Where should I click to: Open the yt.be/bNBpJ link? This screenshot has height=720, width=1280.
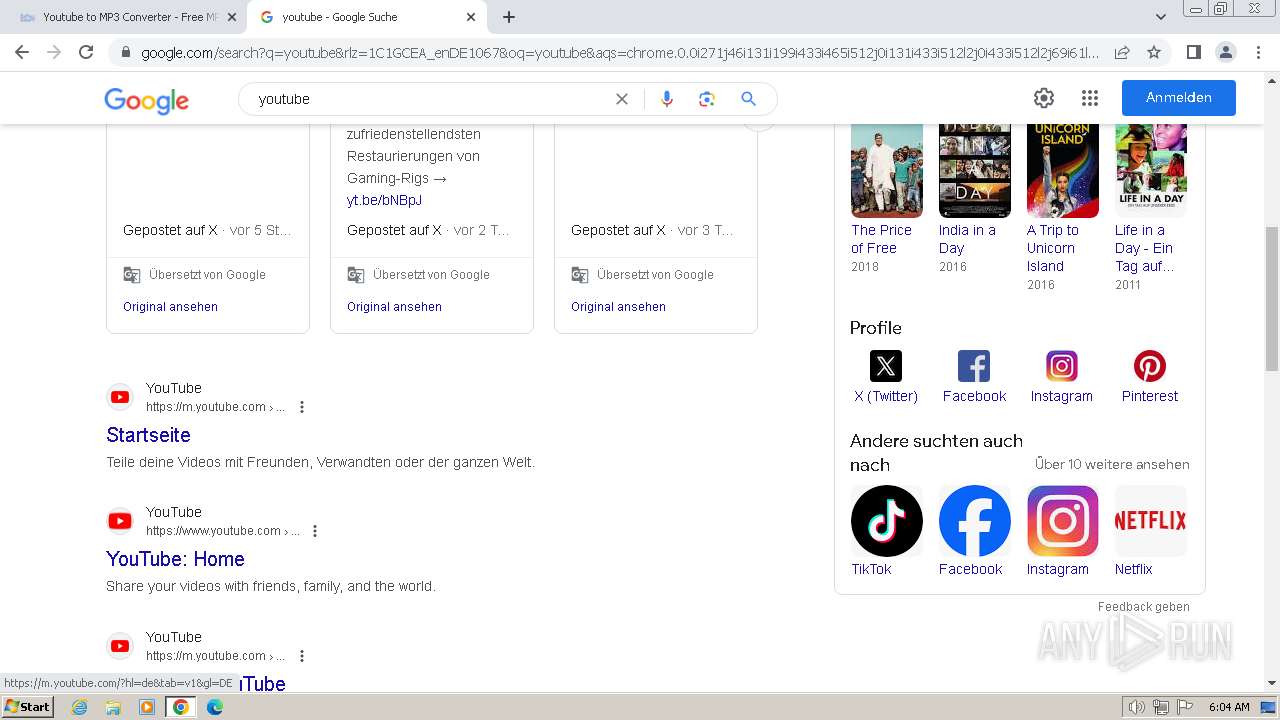coord(384,200)
